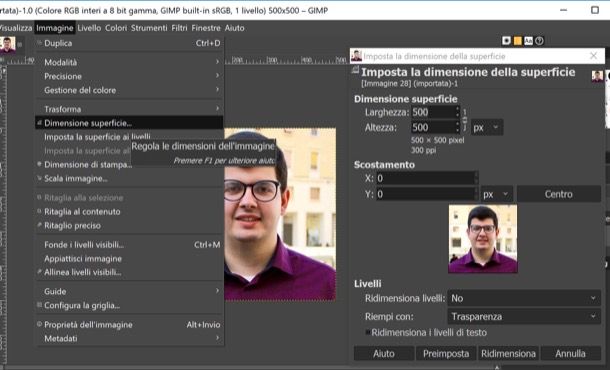The image size is (610, 370).
Task: Click the Preimposta button
Action: [446, 354]
